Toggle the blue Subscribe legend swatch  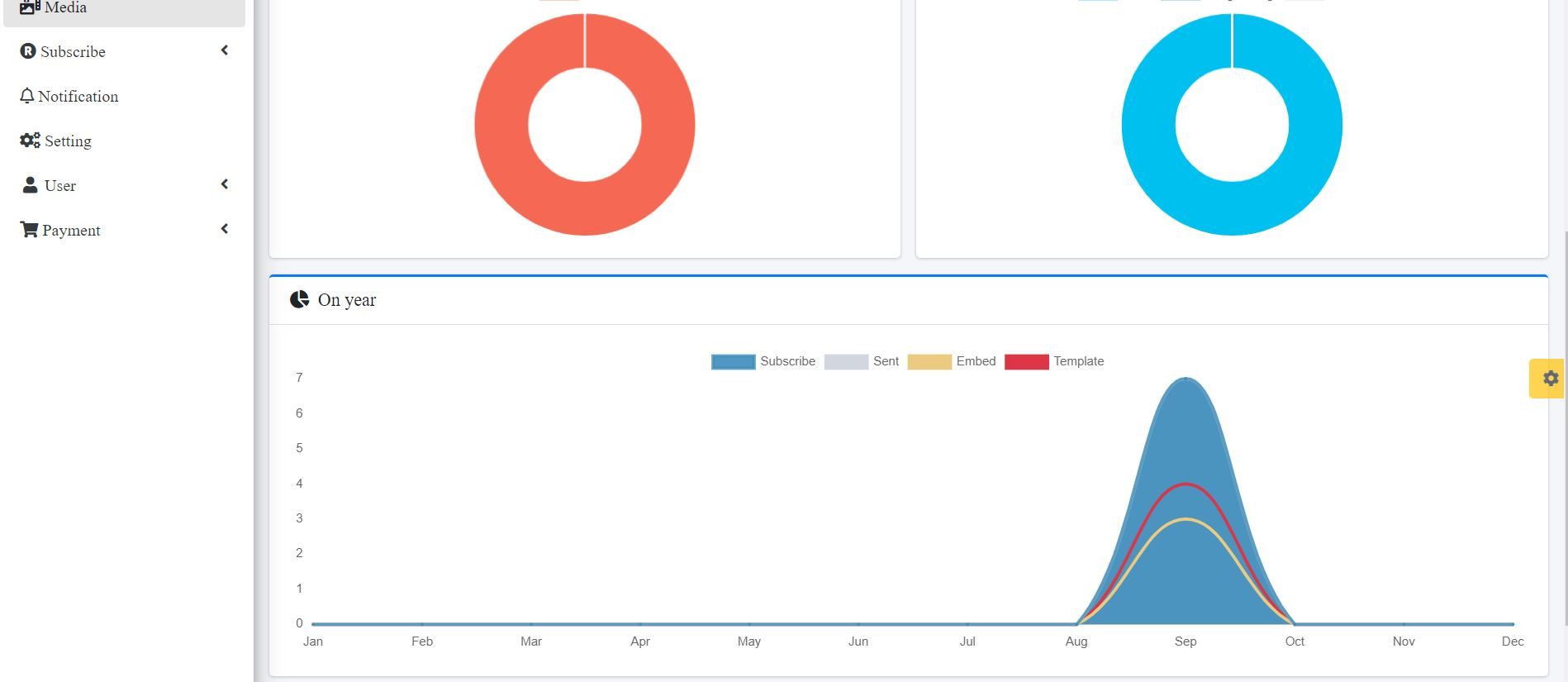click(734, 361)
